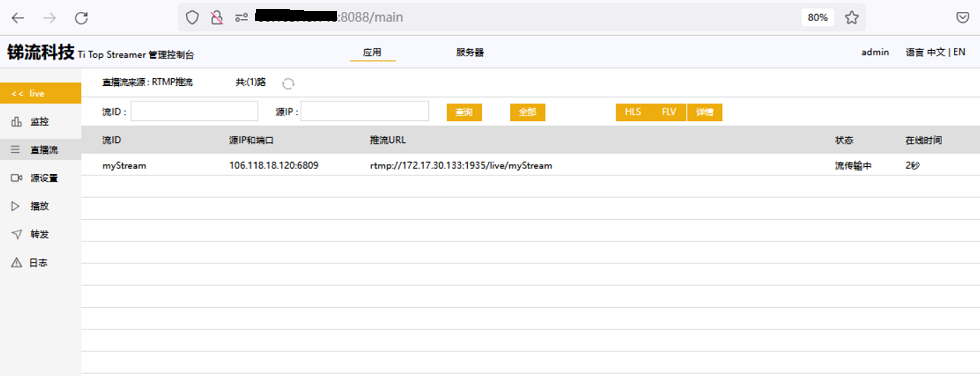Open the shield tracking protection icon

192,17
